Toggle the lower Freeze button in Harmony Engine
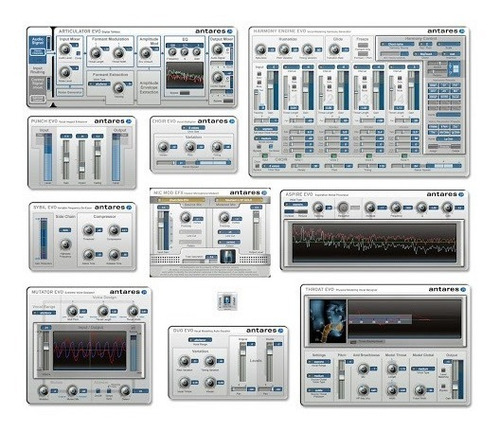This screenshot has width=500, height=435. coord(363,53)
